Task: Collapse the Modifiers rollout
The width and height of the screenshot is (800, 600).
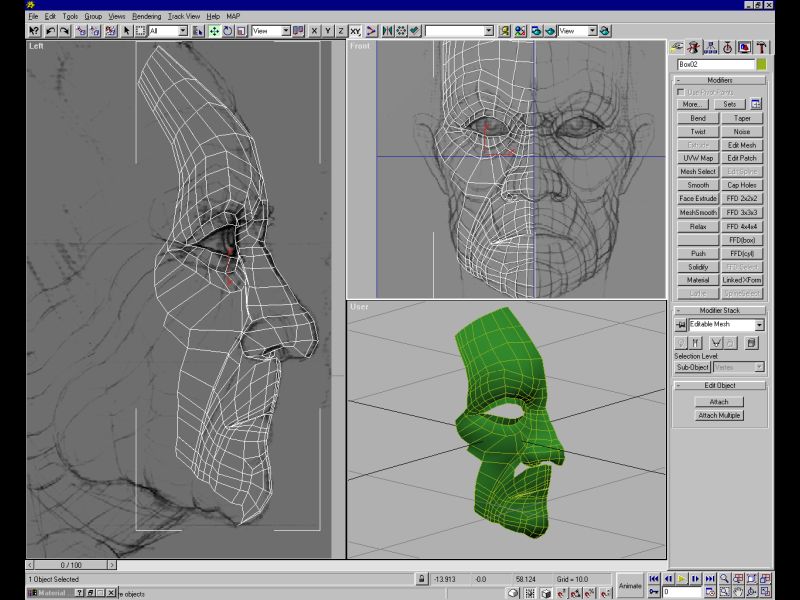Action: point(719,80)
